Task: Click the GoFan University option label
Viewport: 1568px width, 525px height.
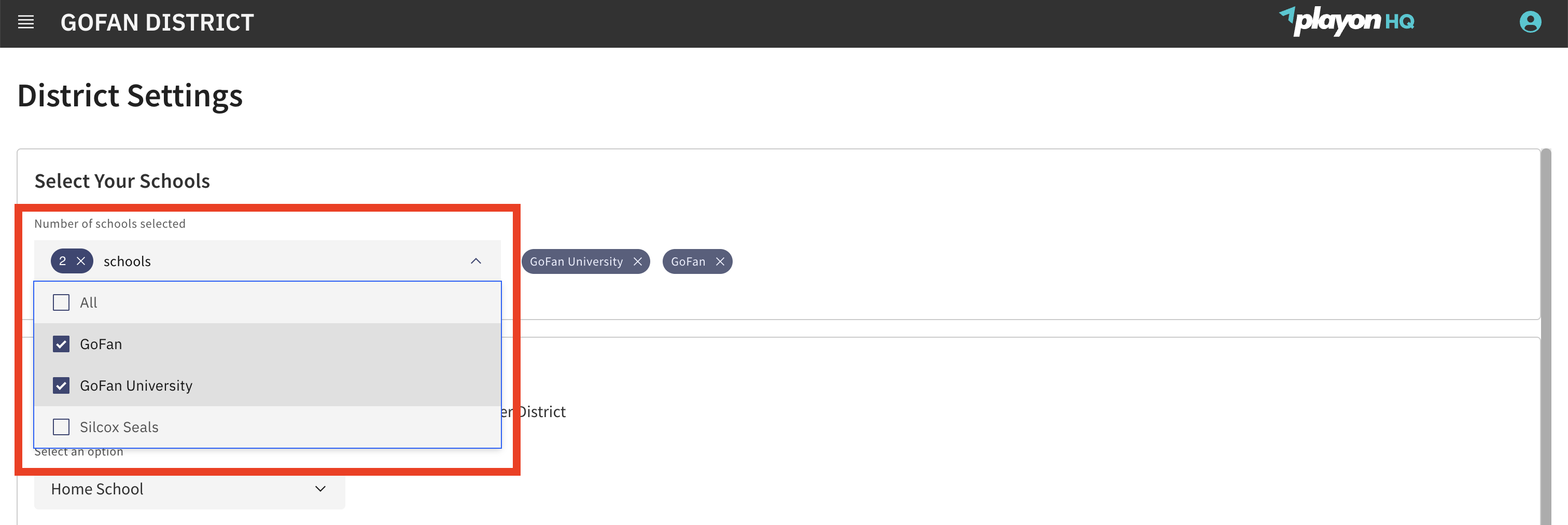Action: 136,385
